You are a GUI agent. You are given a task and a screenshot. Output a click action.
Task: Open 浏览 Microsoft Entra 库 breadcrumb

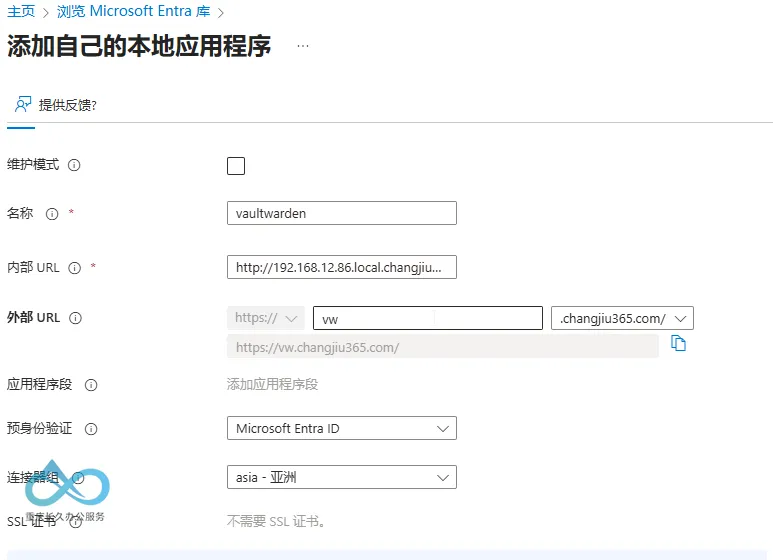(134, 11)
